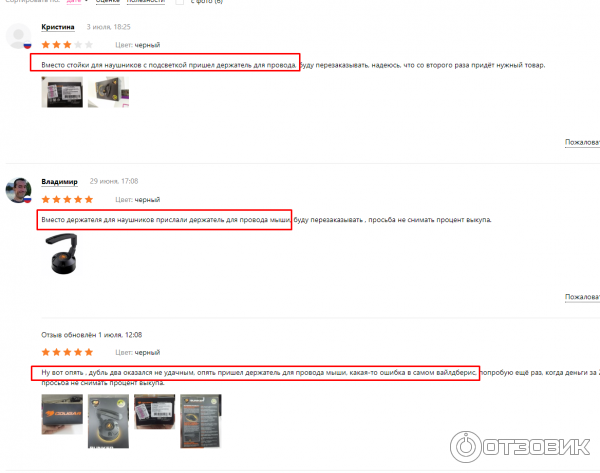This screenshot has width=600, height=473.
Task: Toggle the 'с фото (6)' checkbox
Action: point(179,2)
